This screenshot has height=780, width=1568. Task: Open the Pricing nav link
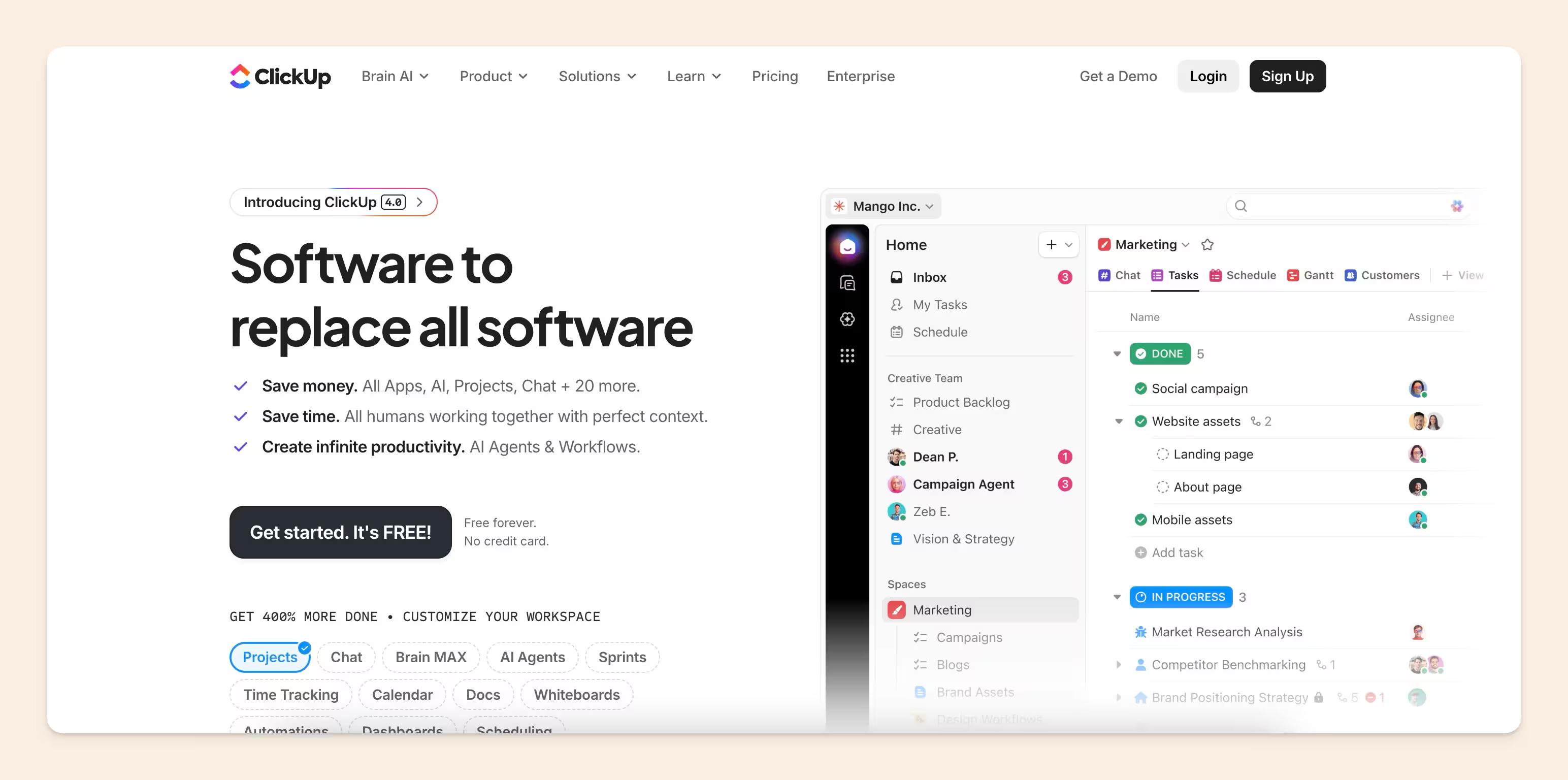tap(775, 77)
